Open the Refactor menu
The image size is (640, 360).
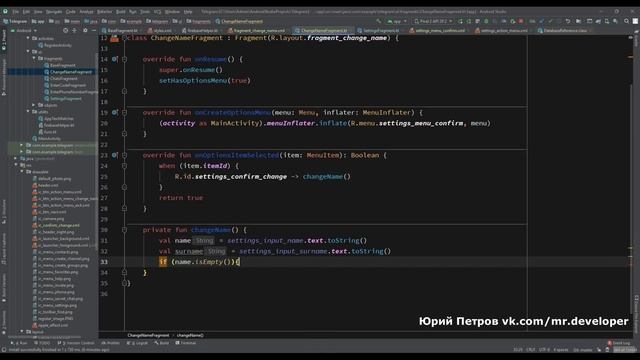104,11
